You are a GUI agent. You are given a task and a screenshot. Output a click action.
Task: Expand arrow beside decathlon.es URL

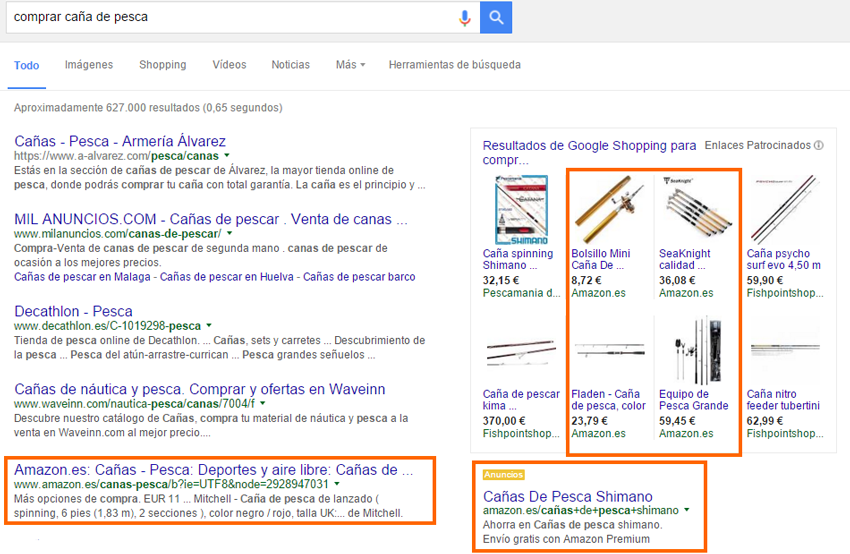pyautogui.click(x=209, y=326)
